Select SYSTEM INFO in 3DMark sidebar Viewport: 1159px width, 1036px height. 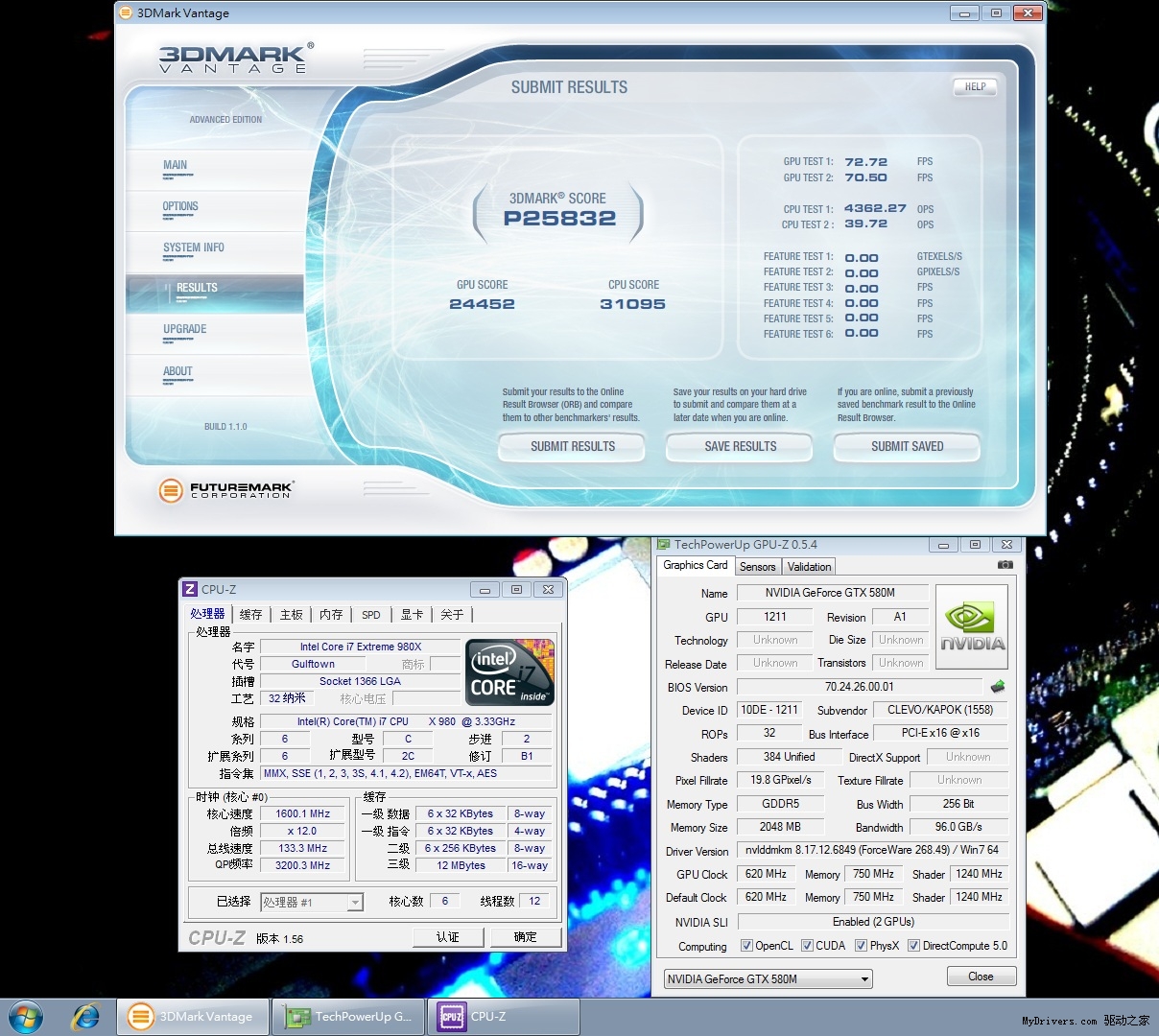[194, 247]
